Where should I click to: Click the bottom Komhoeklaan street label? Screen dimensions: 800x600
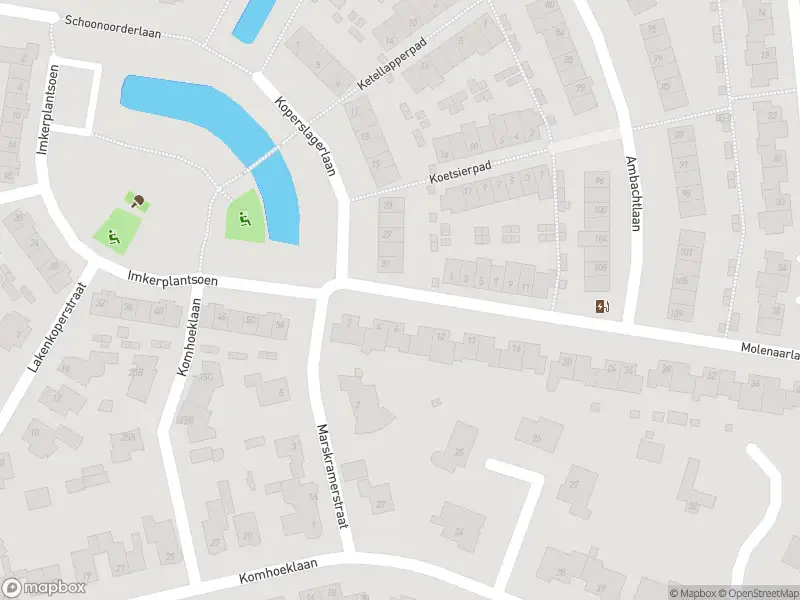tap(278, 571)
